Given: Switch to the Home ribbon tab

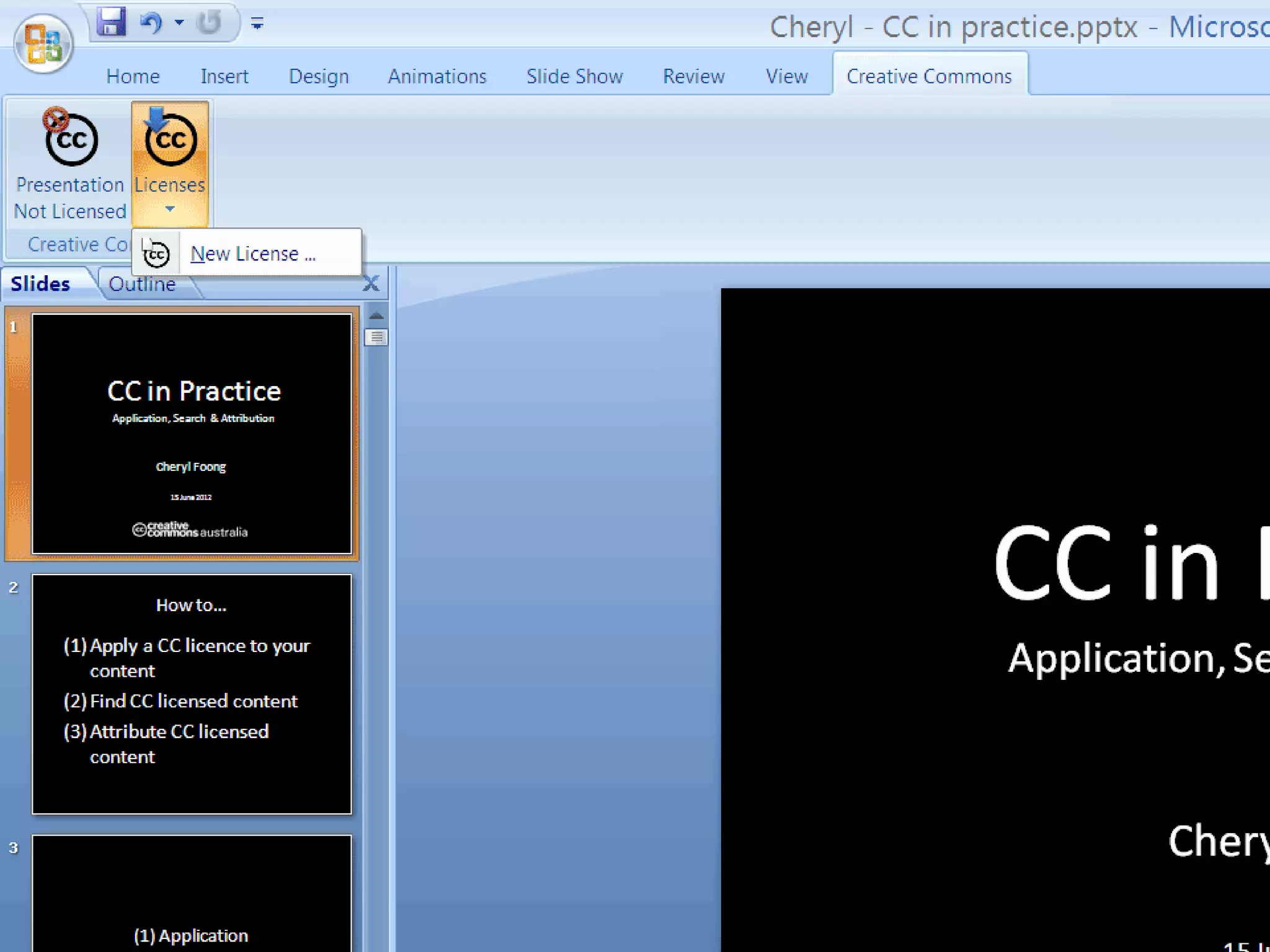Looking at the screenshot, I should [x=133, y=76].
